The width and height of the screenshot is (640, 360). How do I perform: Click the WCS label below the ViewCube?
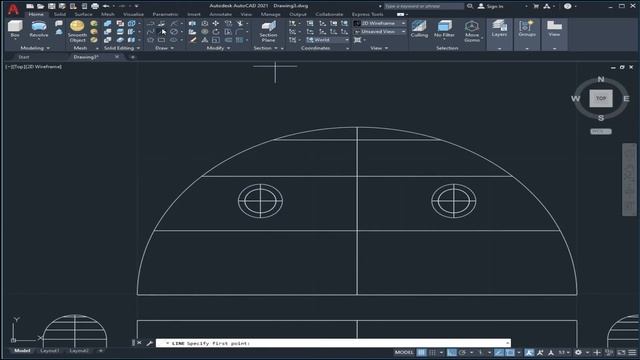(x=601, y=131)
